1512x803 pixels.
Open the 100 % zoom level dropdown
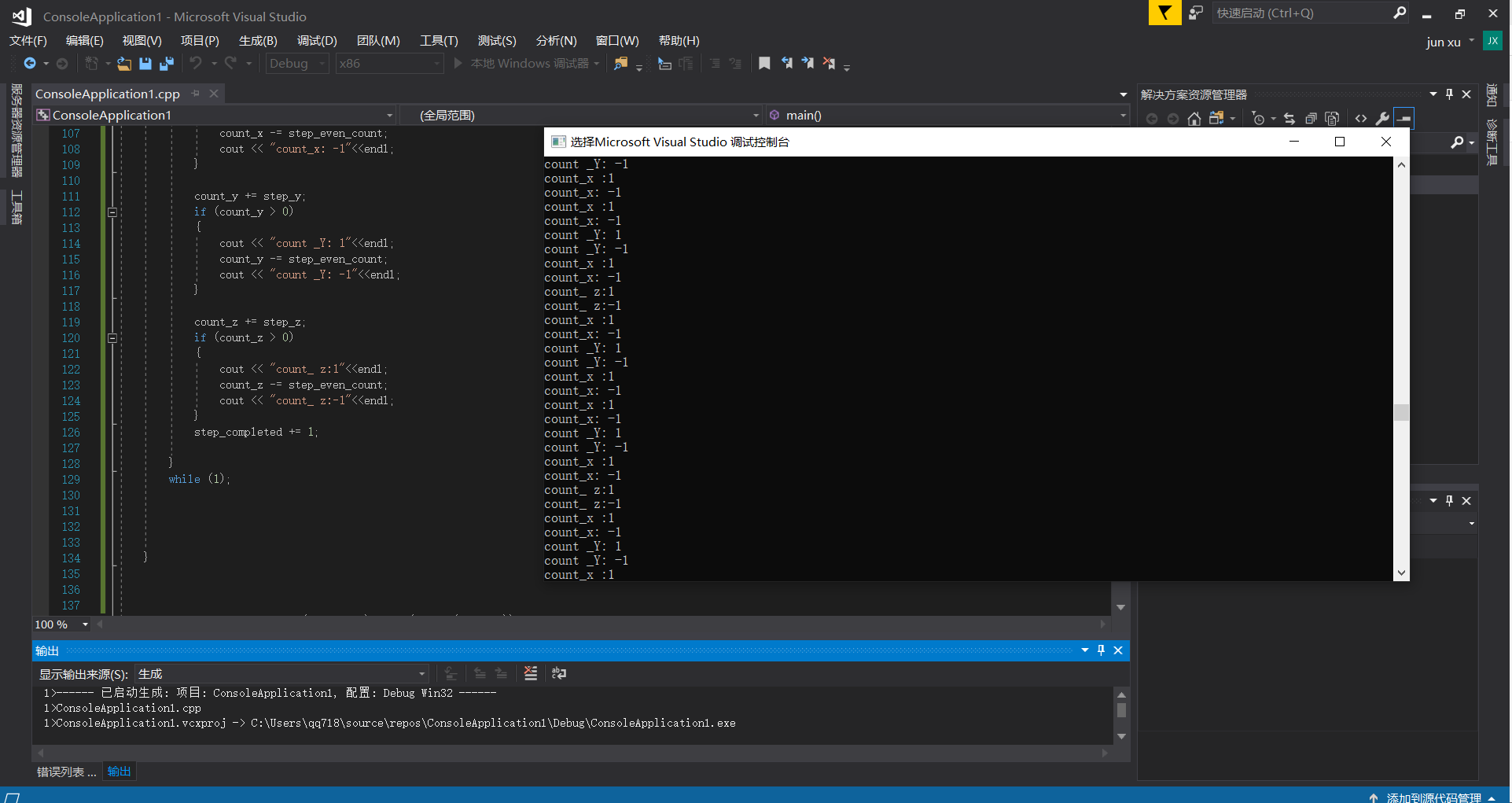pyautogui.click(x=62, y=624)
